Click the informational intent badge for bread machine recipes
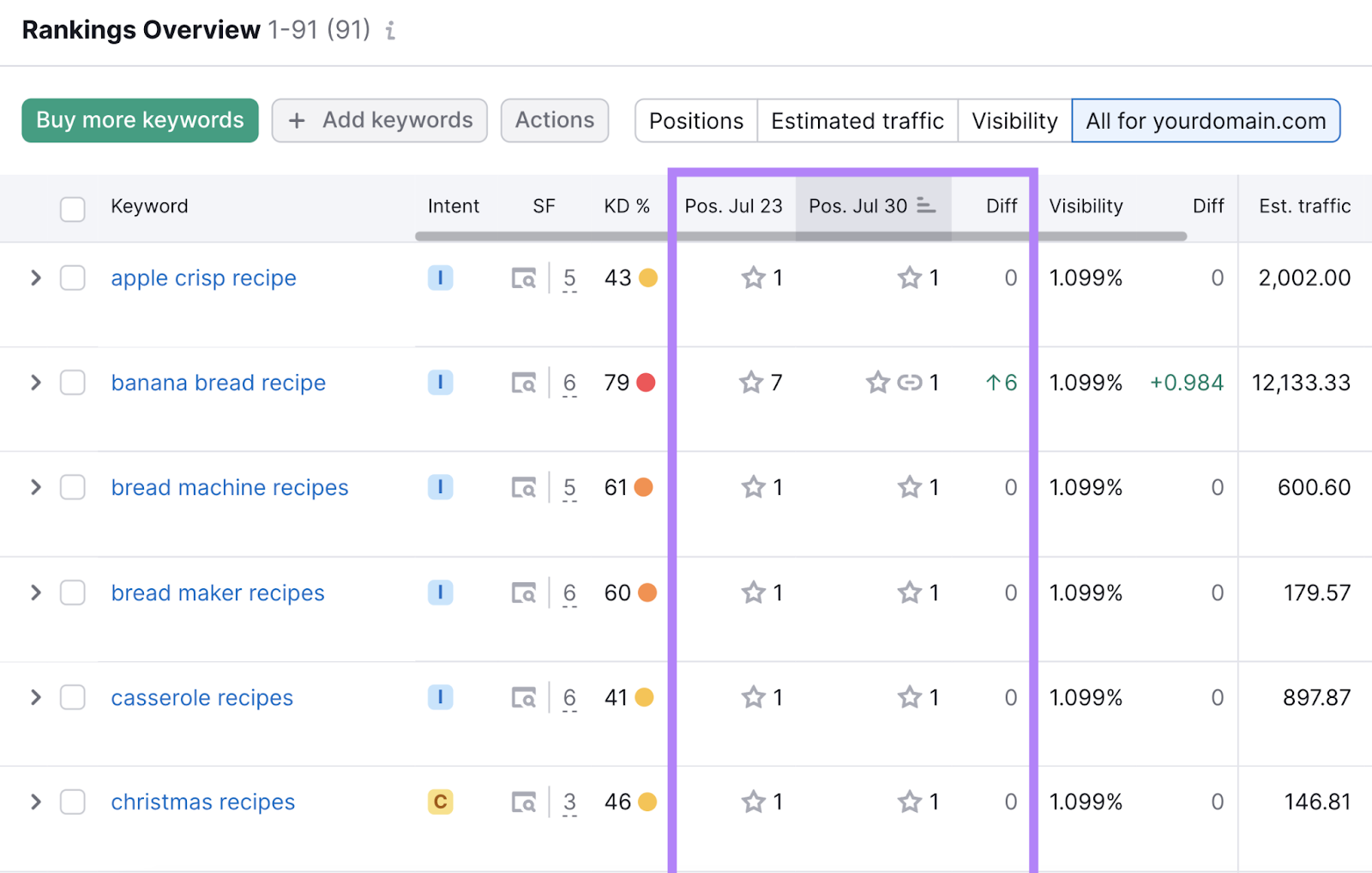 440,487
